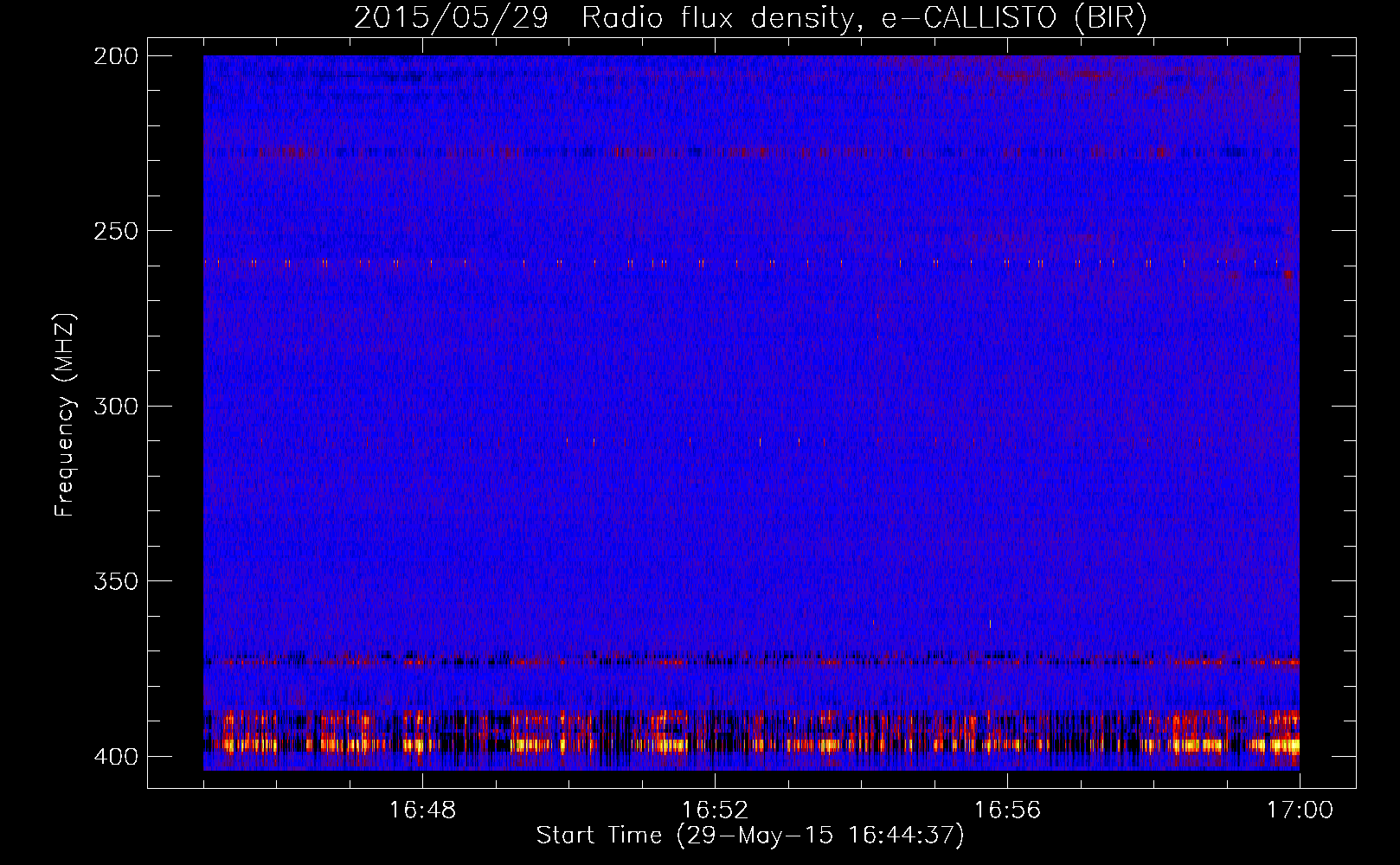The width and height of the screenshot is (1400, 865).
Task: Pick the 350 frequency tick label
Action: 115,581
